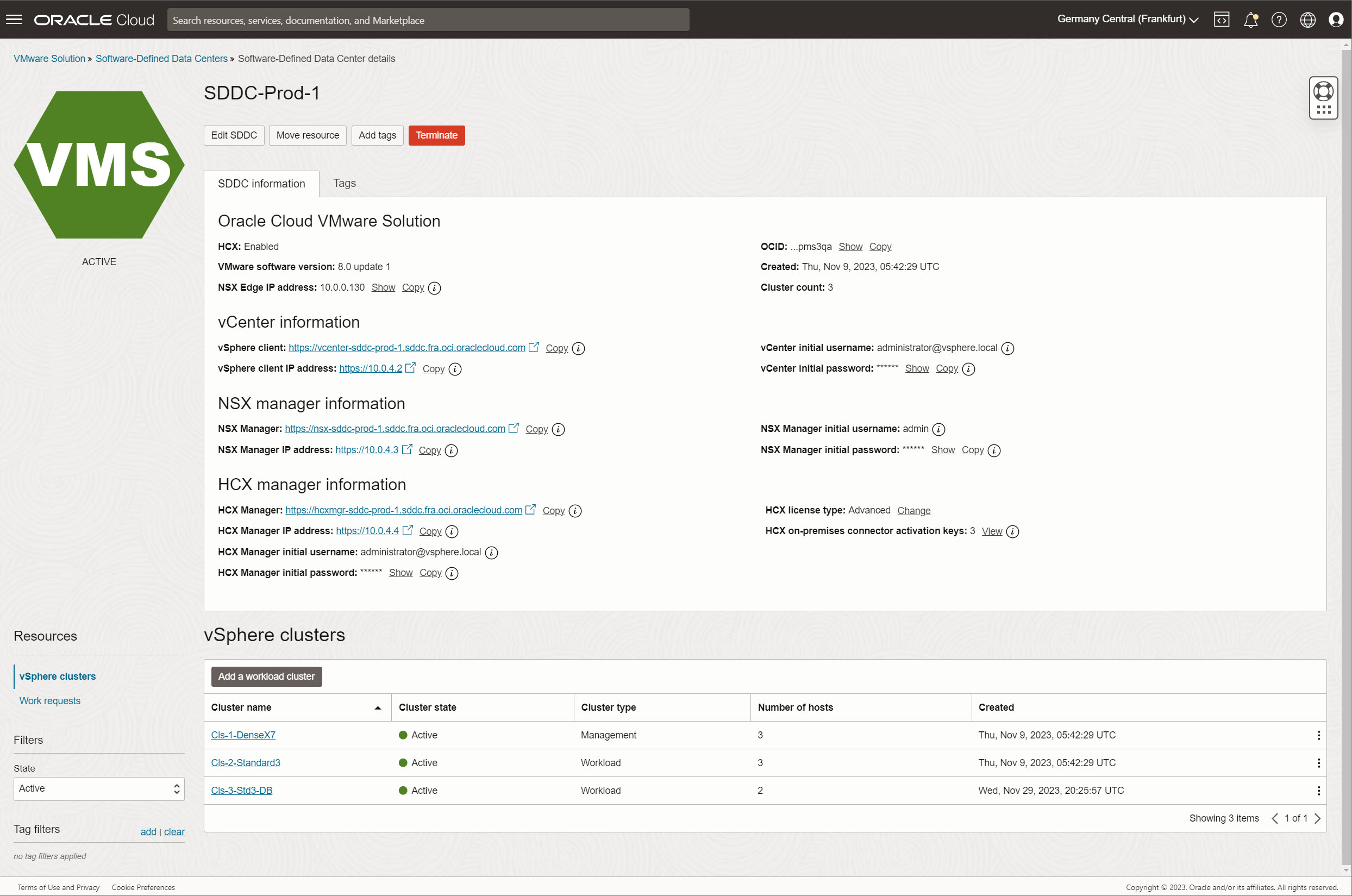Show NSX Manager initial password
The image size is (1352, 896).
[943, 450]
